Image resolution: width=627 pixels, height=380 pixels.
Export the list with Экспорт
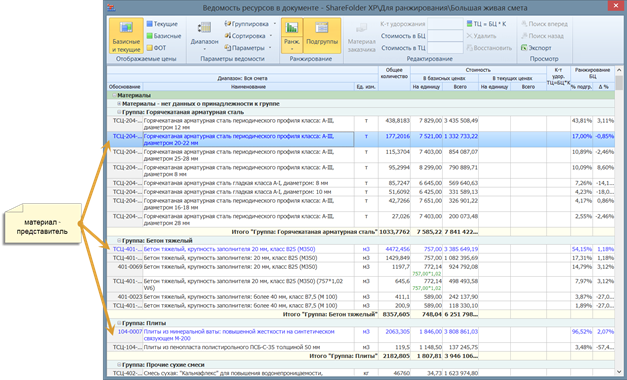click(x=536, y=48)
